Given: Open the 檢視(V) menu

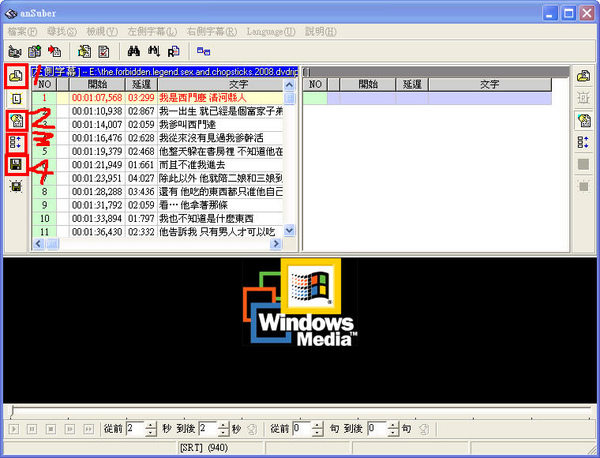Looking at the screenshot, I should [102, 32].
